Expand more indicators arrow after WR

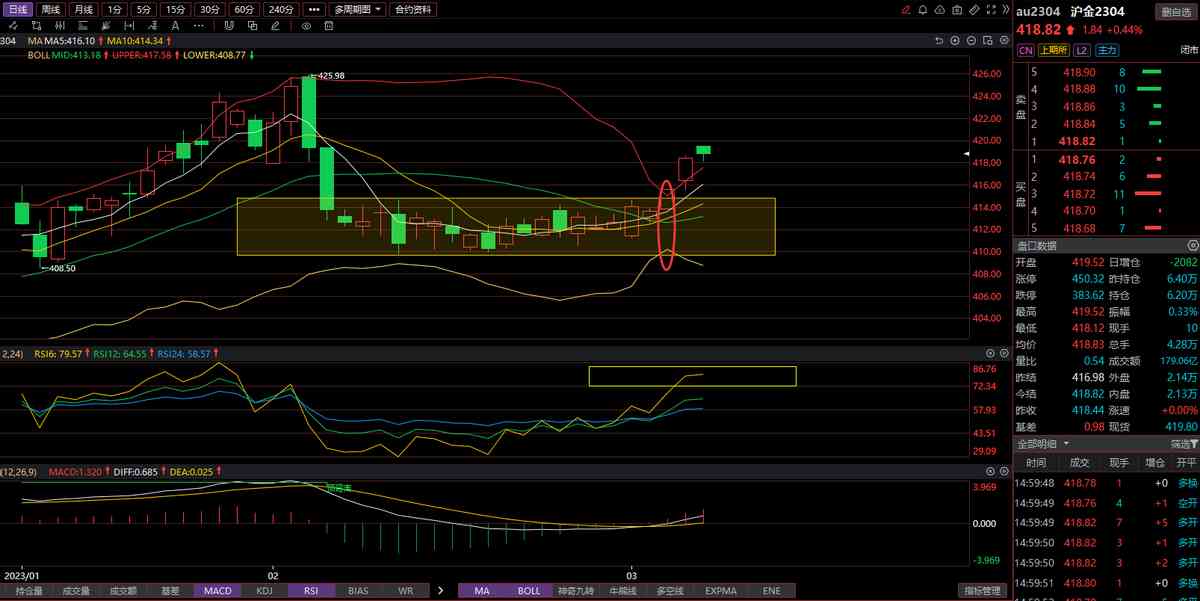click(440, 591)
